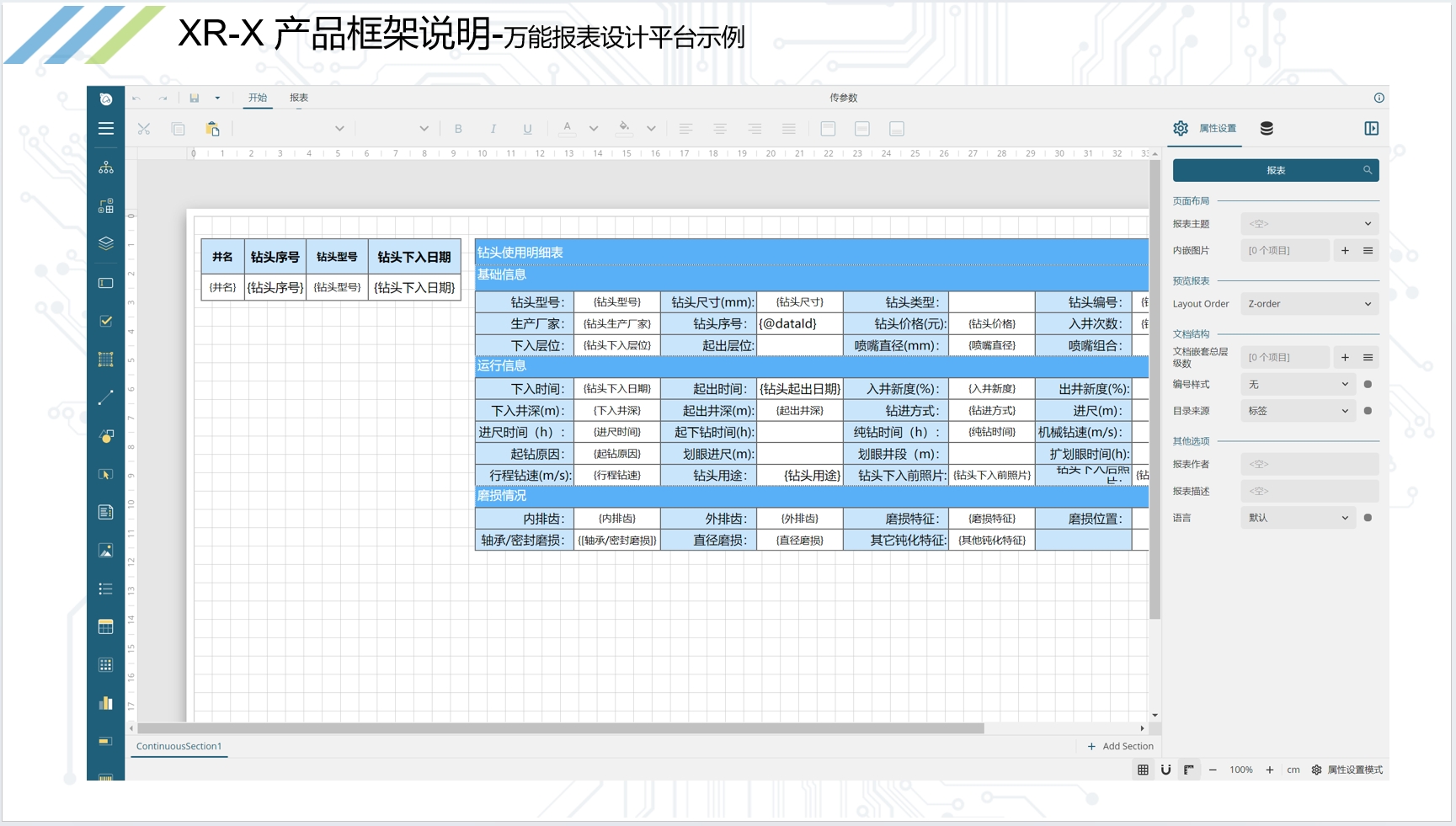Viewport: 1456px width, 826px height.
Task: Toggle grid display in status bar
Action: pyautogui.click(x=1143, y=770)
